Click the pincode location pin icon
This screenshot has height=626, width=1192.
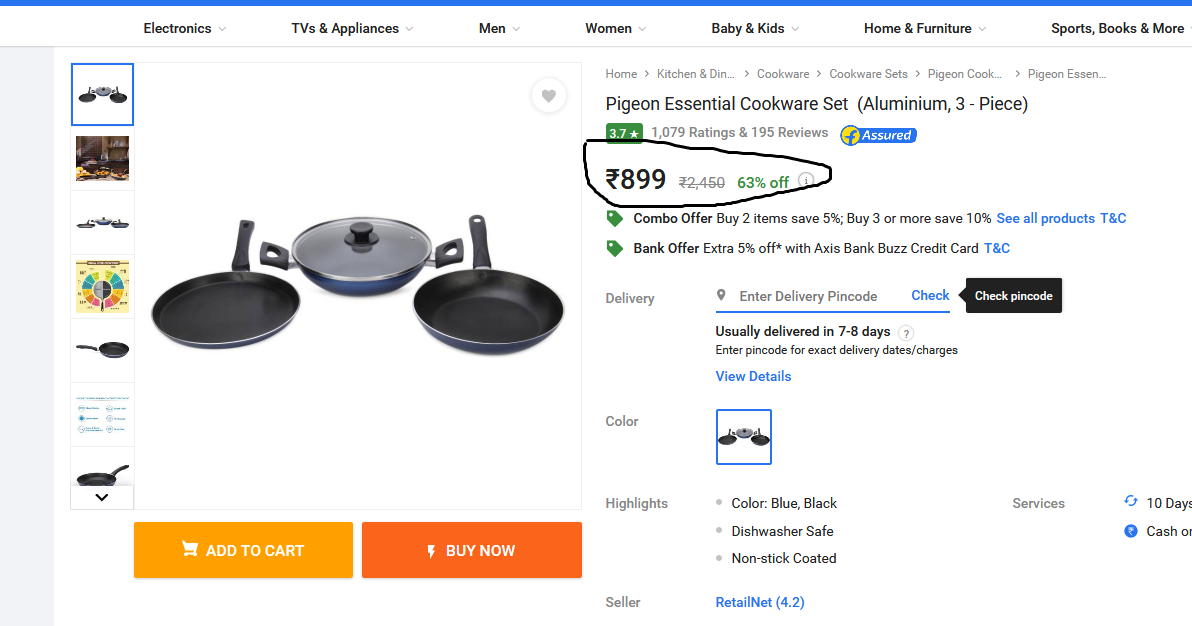click(x=721, y=295)
